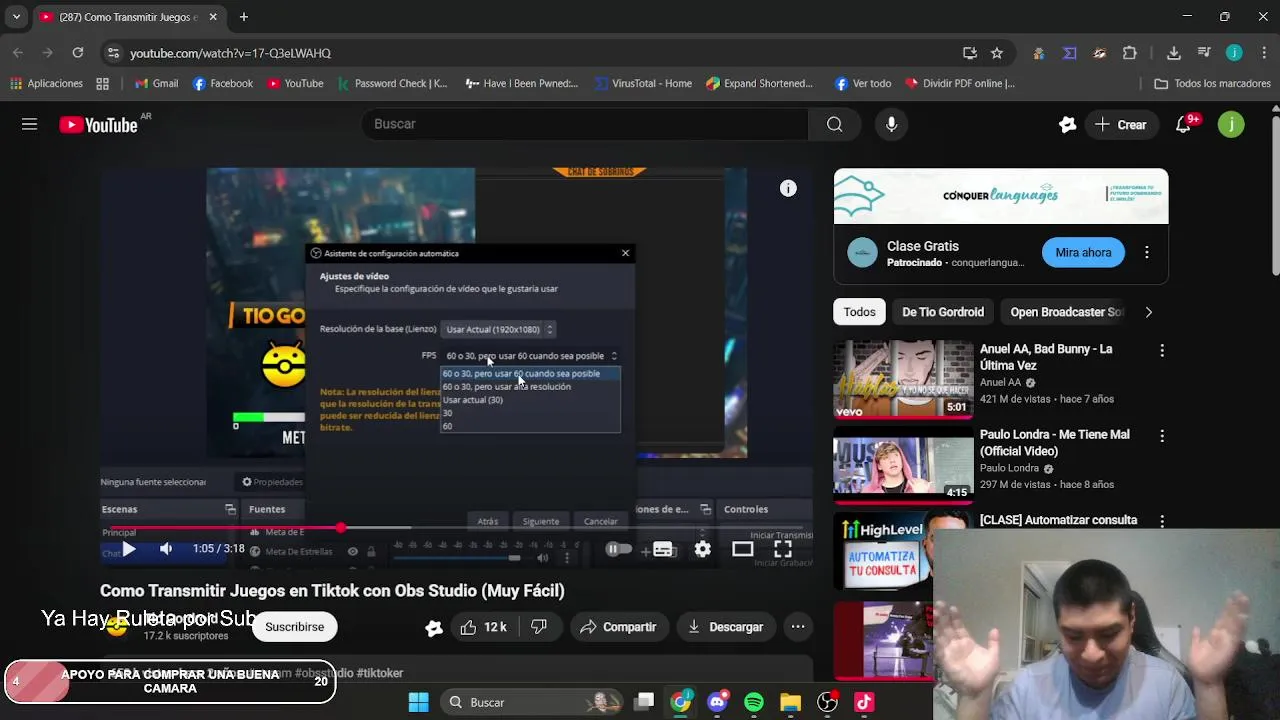Viewport: 1280px width, 720px height.
Task: Open the media control icon in Chrome
Action: tap(1204, 53)
